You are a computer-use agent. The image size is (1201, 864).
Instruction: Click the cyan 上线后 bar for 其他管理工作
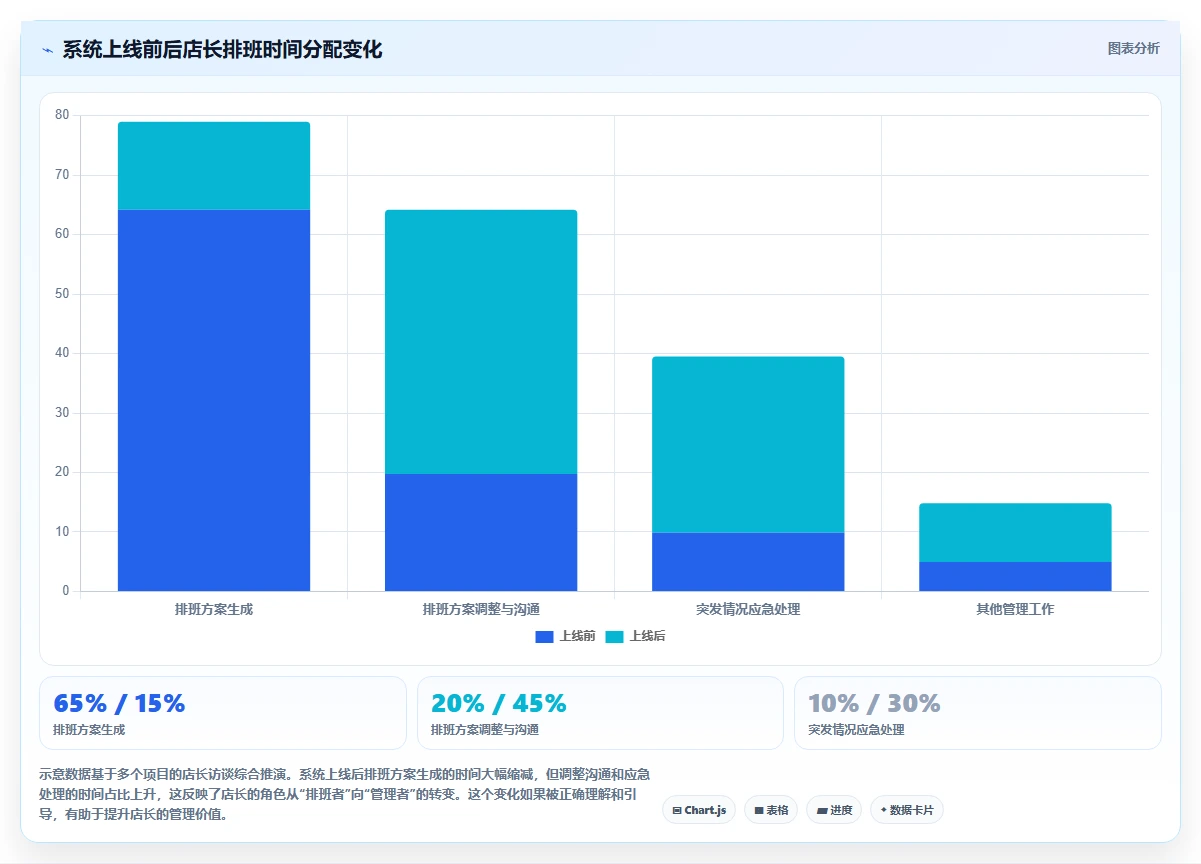coord(1015,533)
